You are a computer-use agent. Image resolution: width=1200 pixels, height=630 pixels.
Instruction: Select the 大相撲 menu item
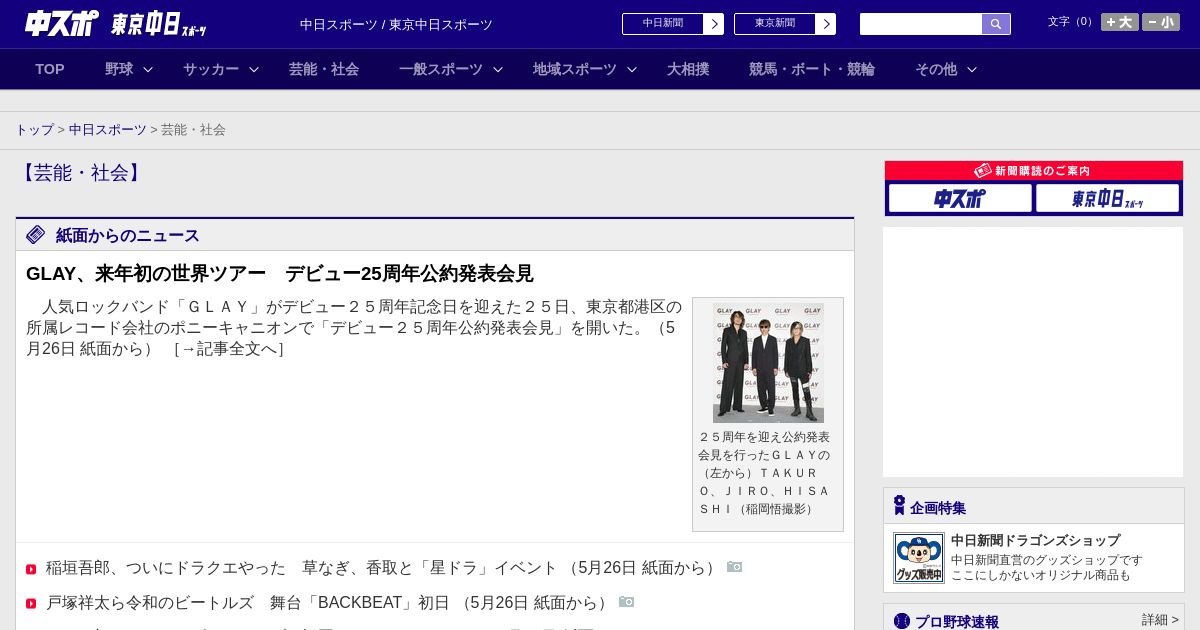[688, 69]
